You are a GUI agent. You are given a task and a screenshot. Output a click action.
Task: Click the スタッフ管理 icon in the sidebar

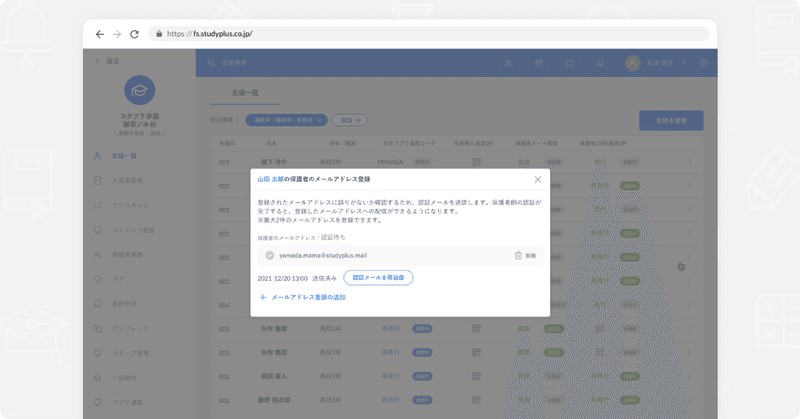tap(97, 353)
